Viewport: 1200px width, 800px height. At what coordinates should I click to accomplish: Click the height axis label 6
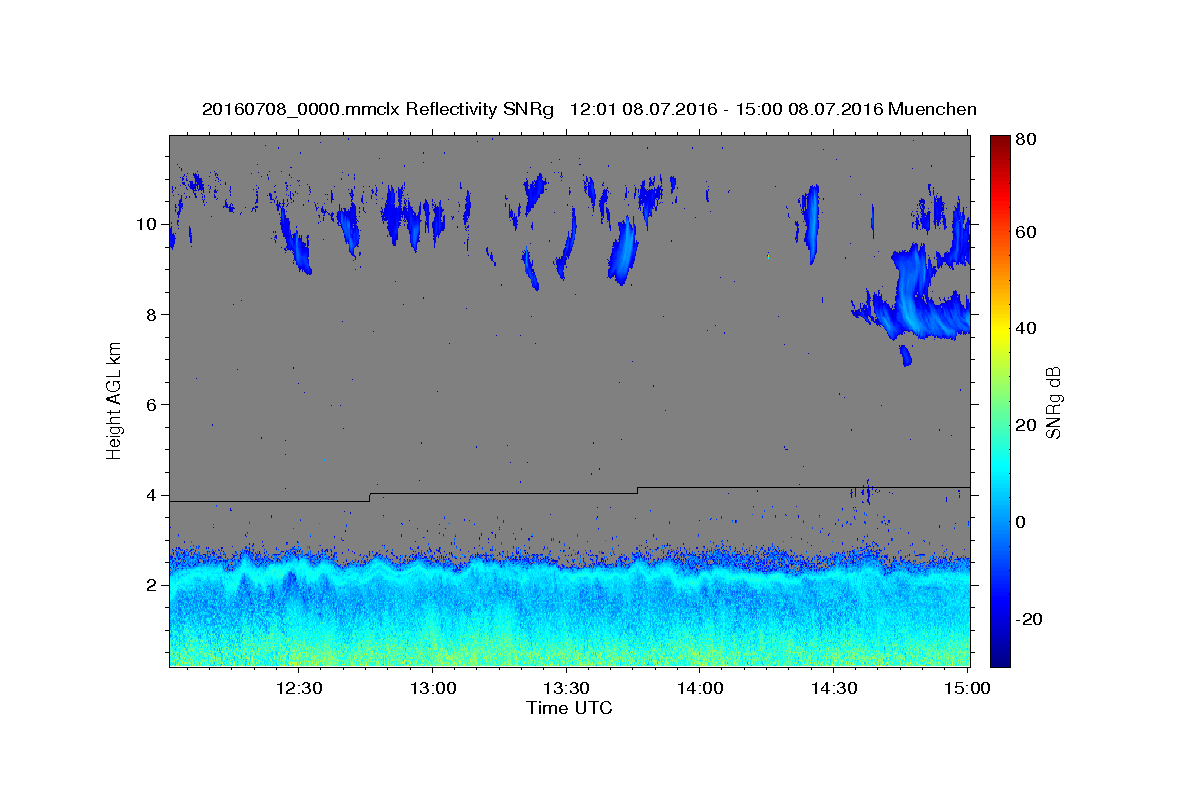click(153, 404)
